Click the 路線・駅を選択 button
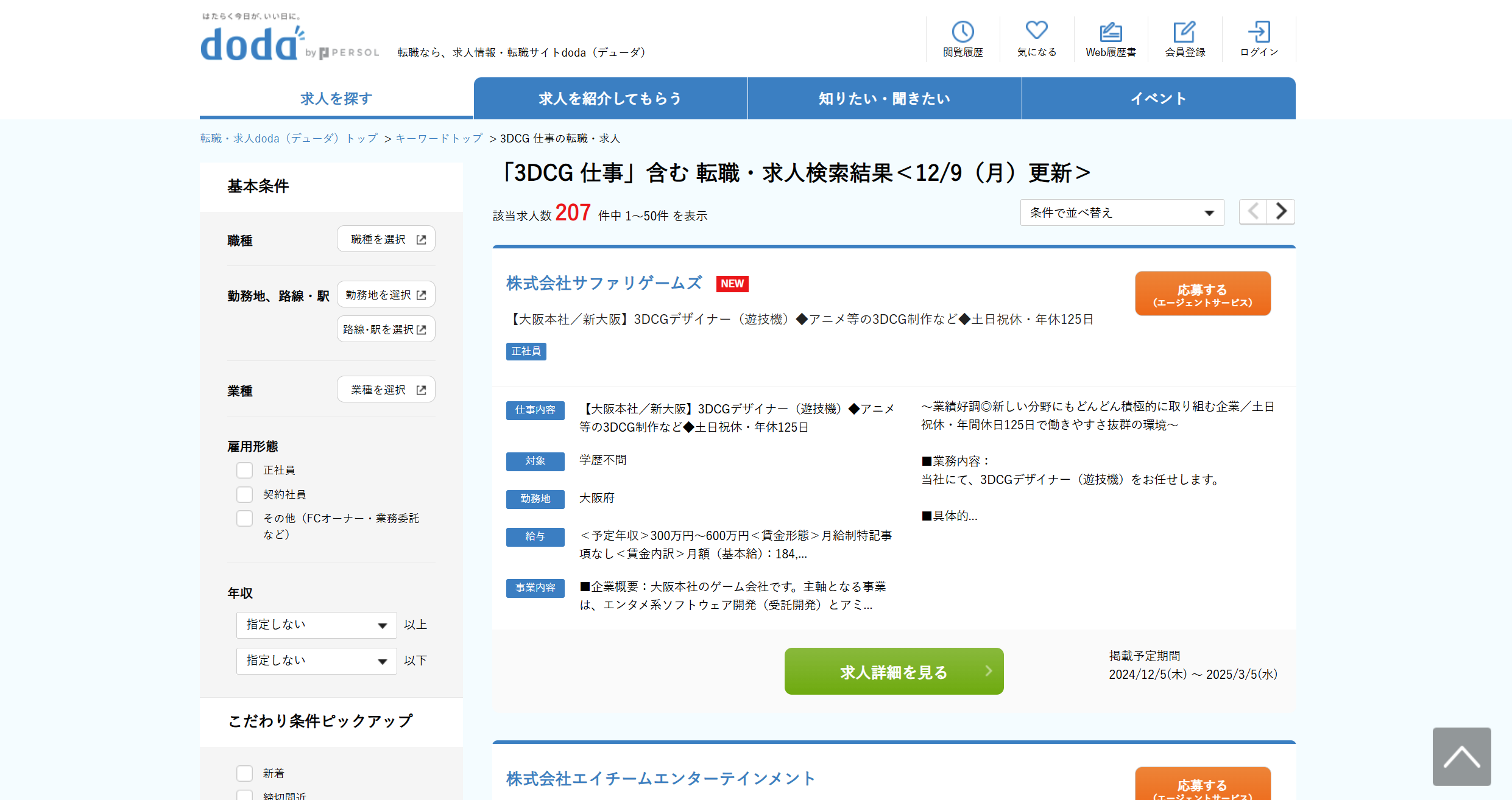Screen dimensions: 1512x800 point(386,329)
